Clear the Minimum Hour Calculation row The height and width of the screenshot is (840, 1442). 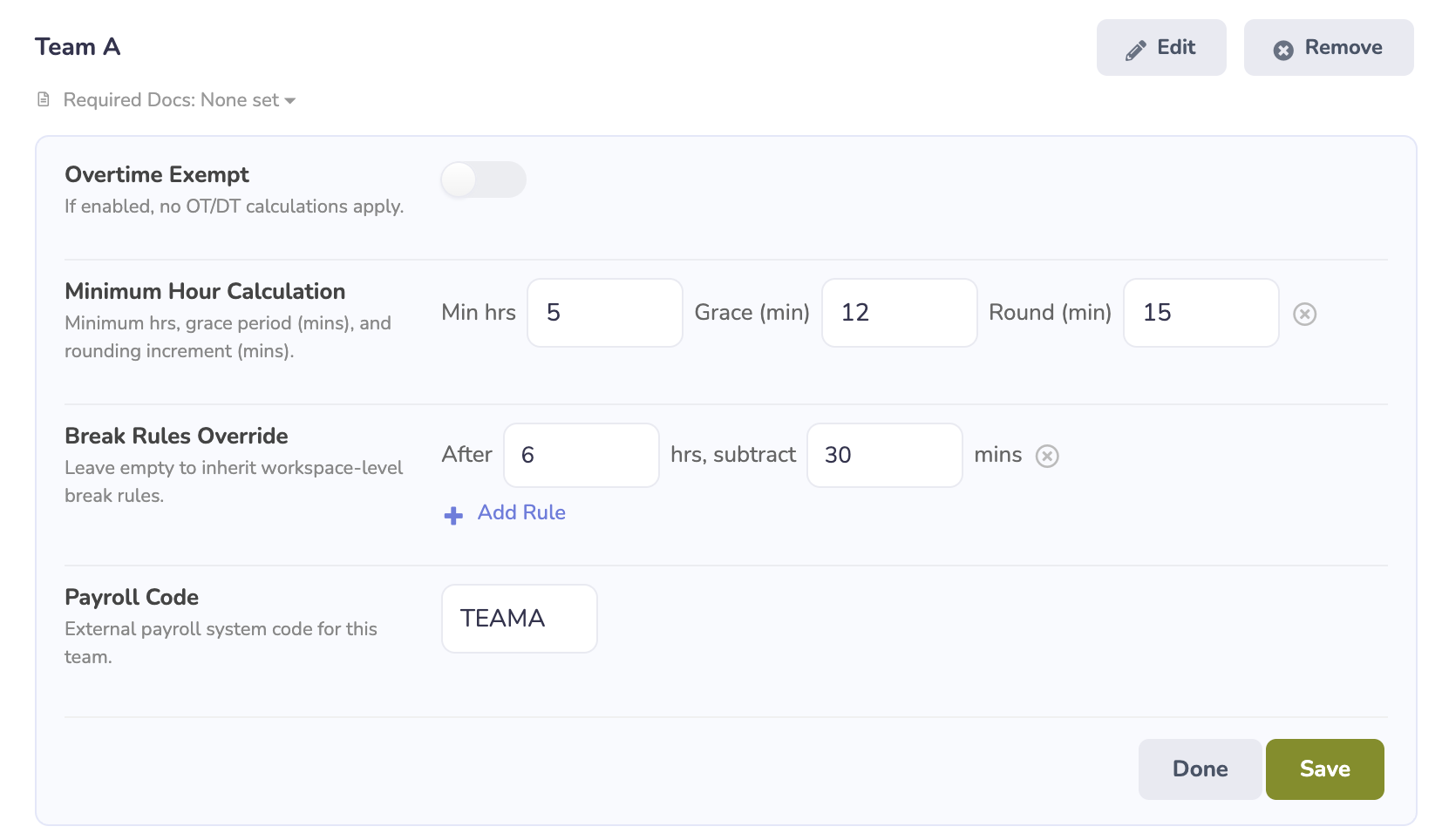coord(1304,314)
